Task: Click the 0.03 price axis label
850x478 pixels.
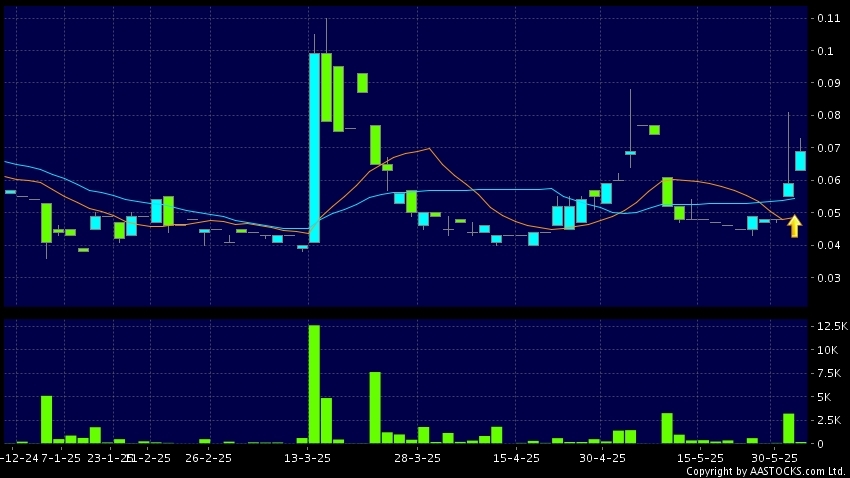Action: [x=828, y=278]
